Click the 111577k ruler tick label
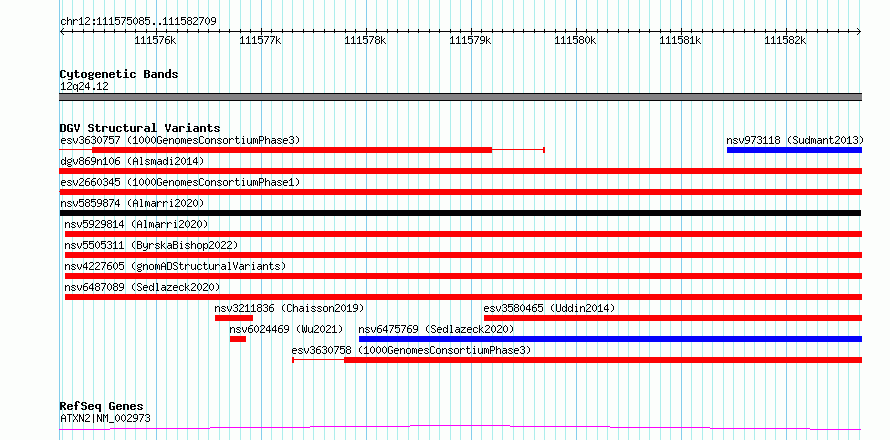The height and width of the screenshot is (440, 890). (261, 41)
